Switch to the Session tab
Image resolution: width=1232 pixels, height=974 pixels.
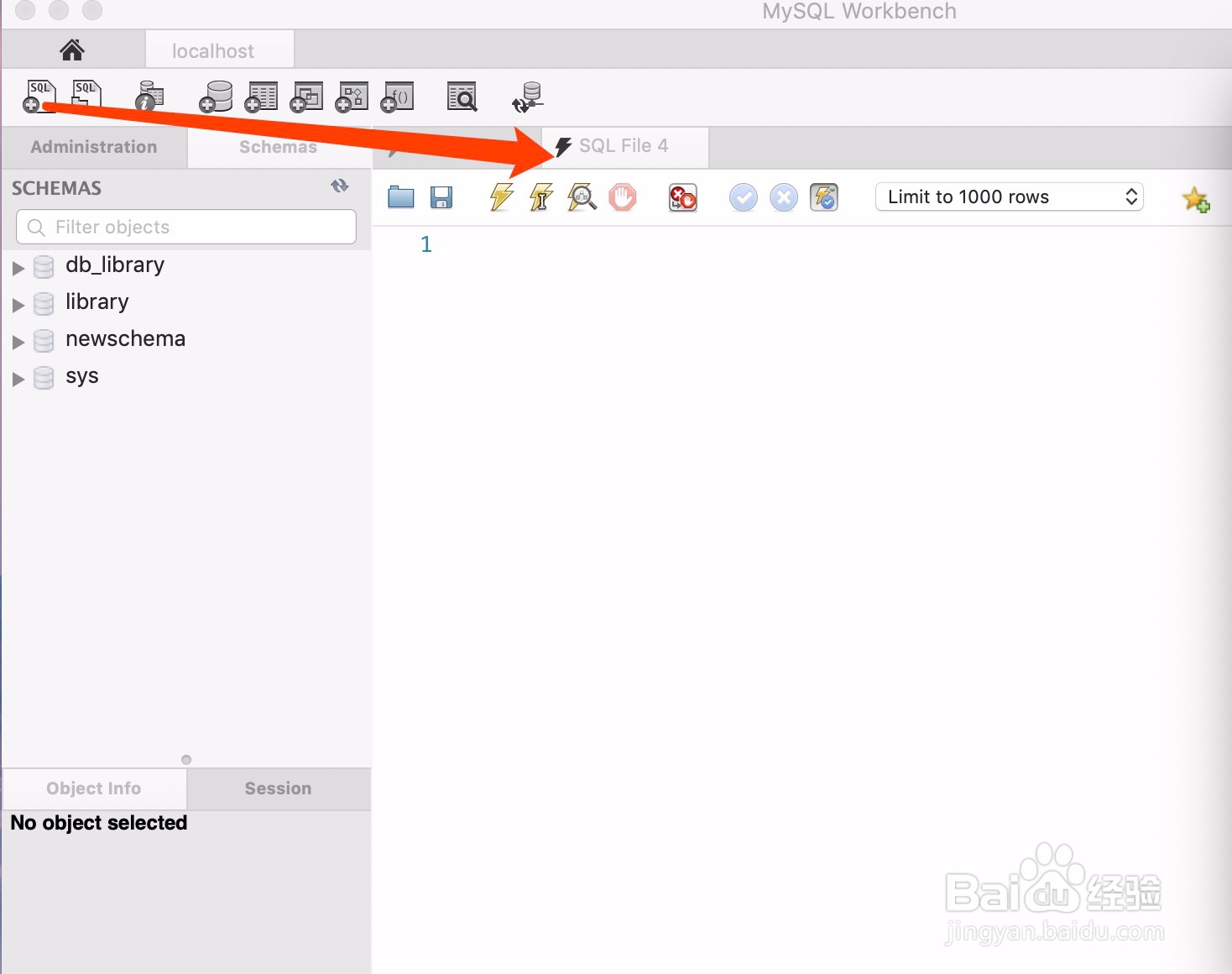coord(279,788)
